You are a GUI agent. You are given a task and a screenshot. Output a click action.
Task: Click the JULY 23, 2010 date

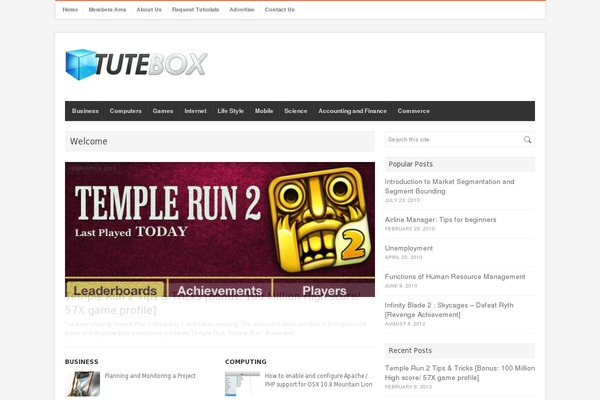pos(402,200)
